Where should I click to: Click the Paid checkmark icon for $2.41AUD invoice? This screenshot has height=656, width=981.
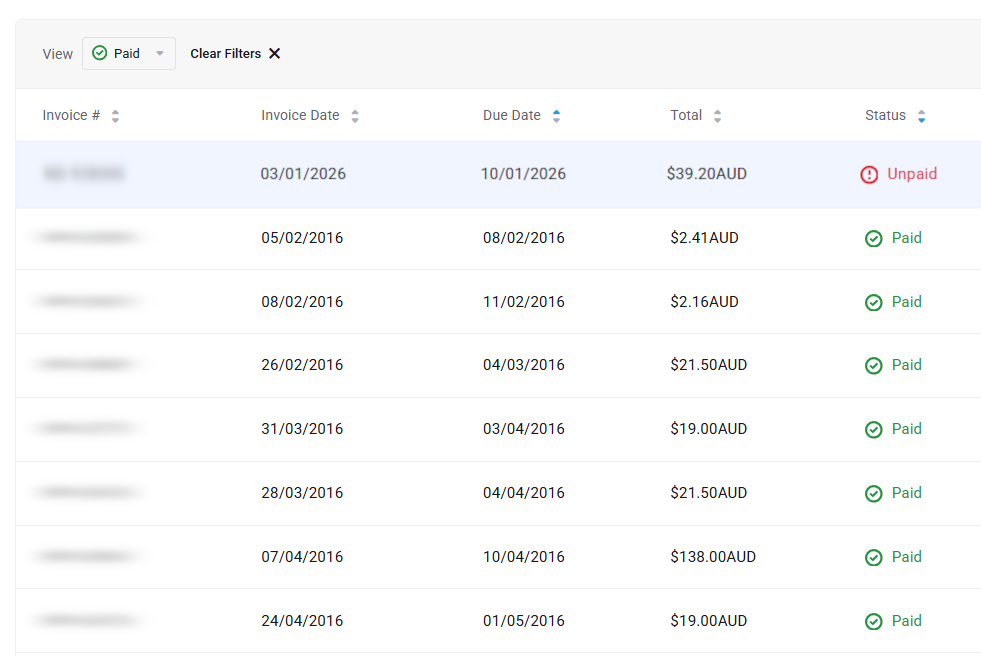[873, 239]
